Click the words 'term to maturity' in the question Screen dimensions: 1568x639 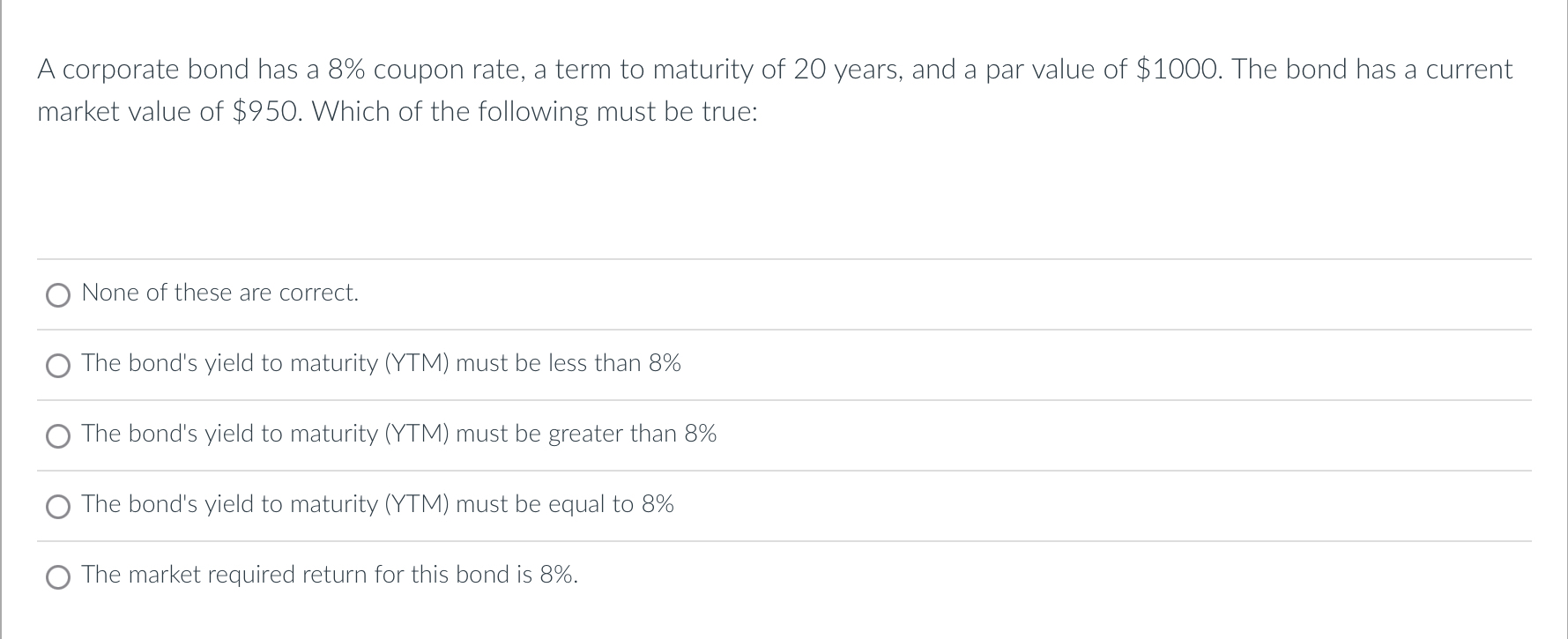click(x=655, y=70)
